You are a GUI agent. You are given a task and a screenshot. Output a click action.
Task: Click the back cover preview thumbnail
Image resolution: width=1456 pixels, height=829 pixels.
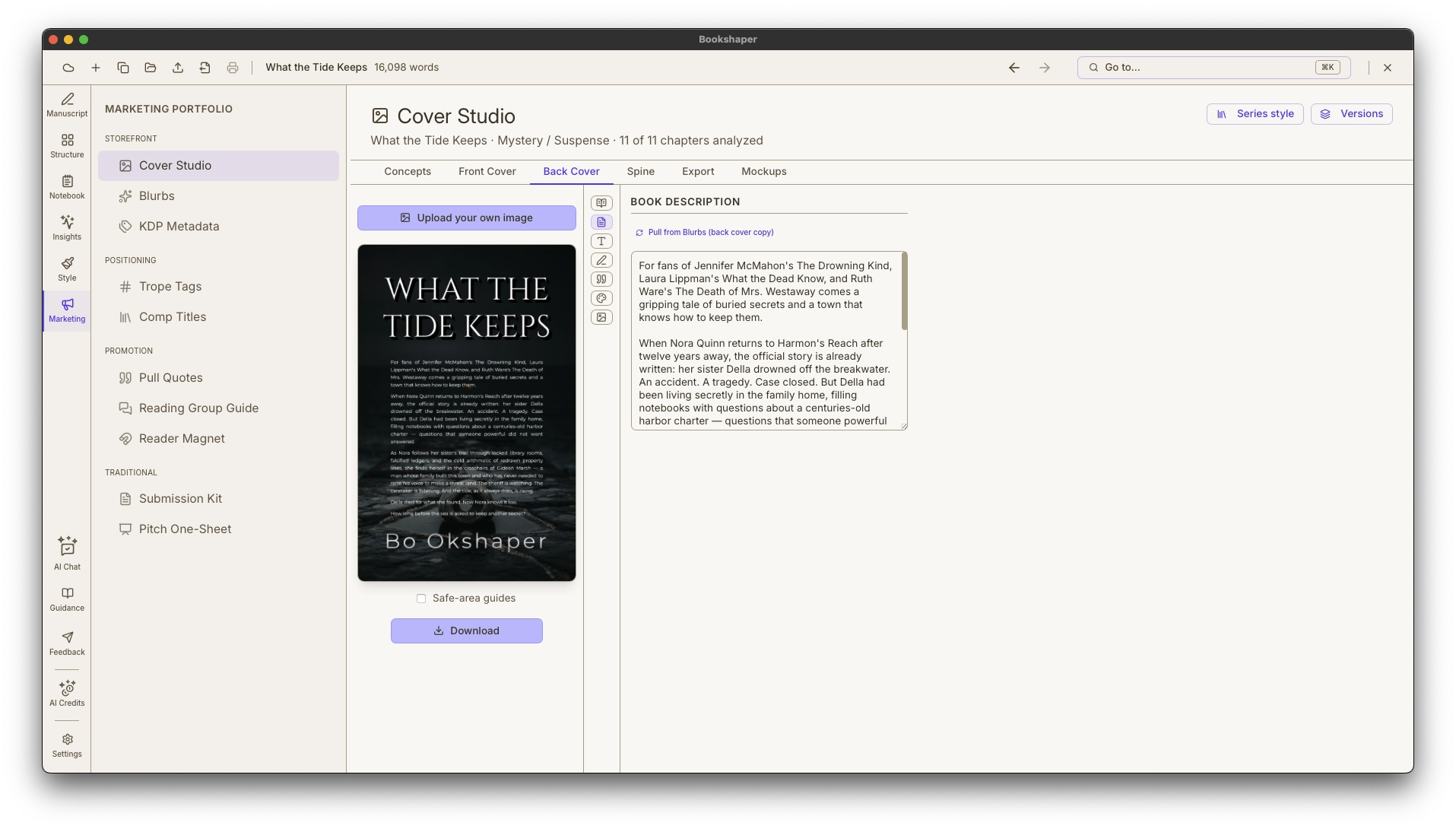(467, 413)
